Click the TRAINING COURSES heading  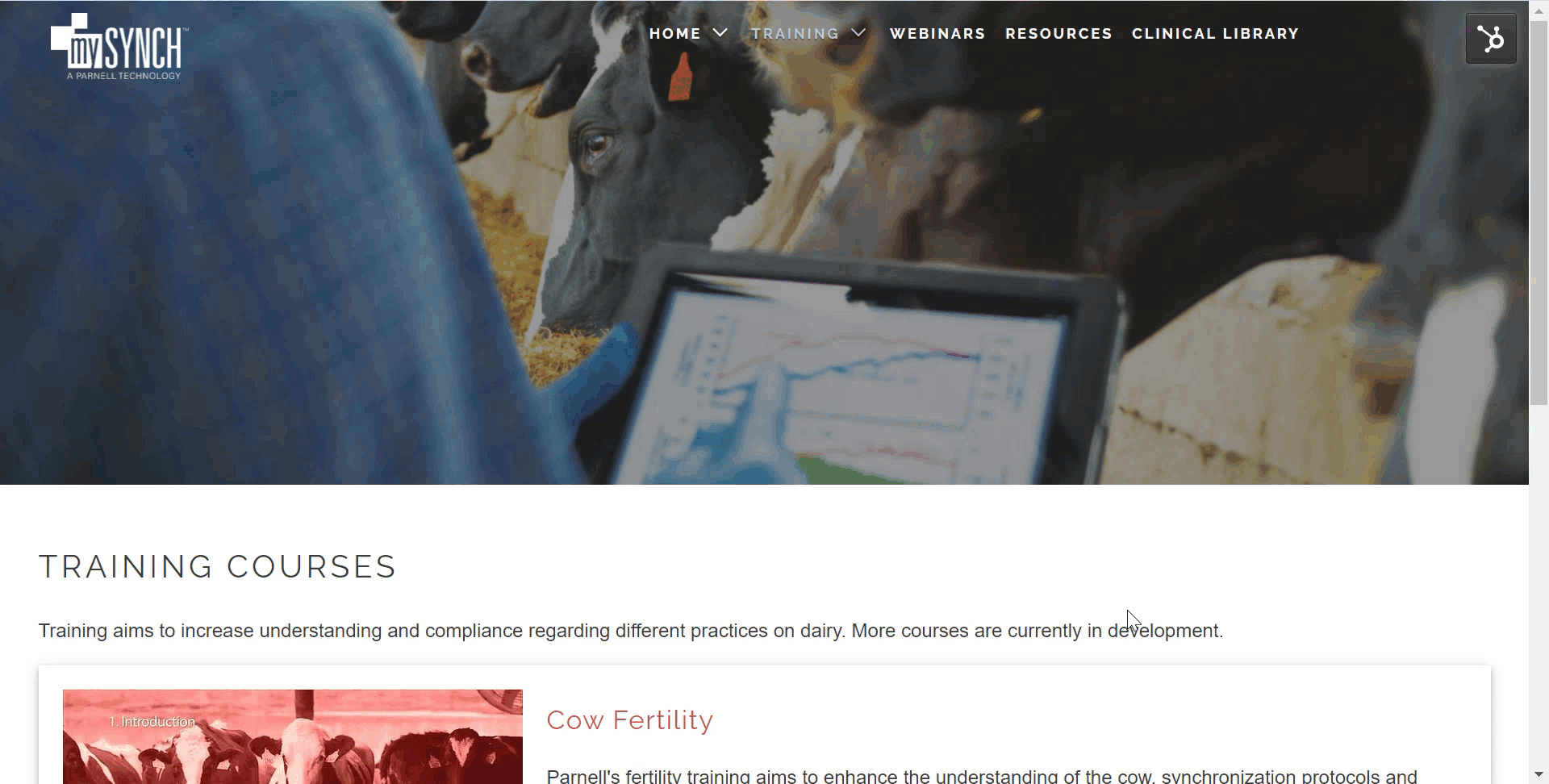click(218, 566)
